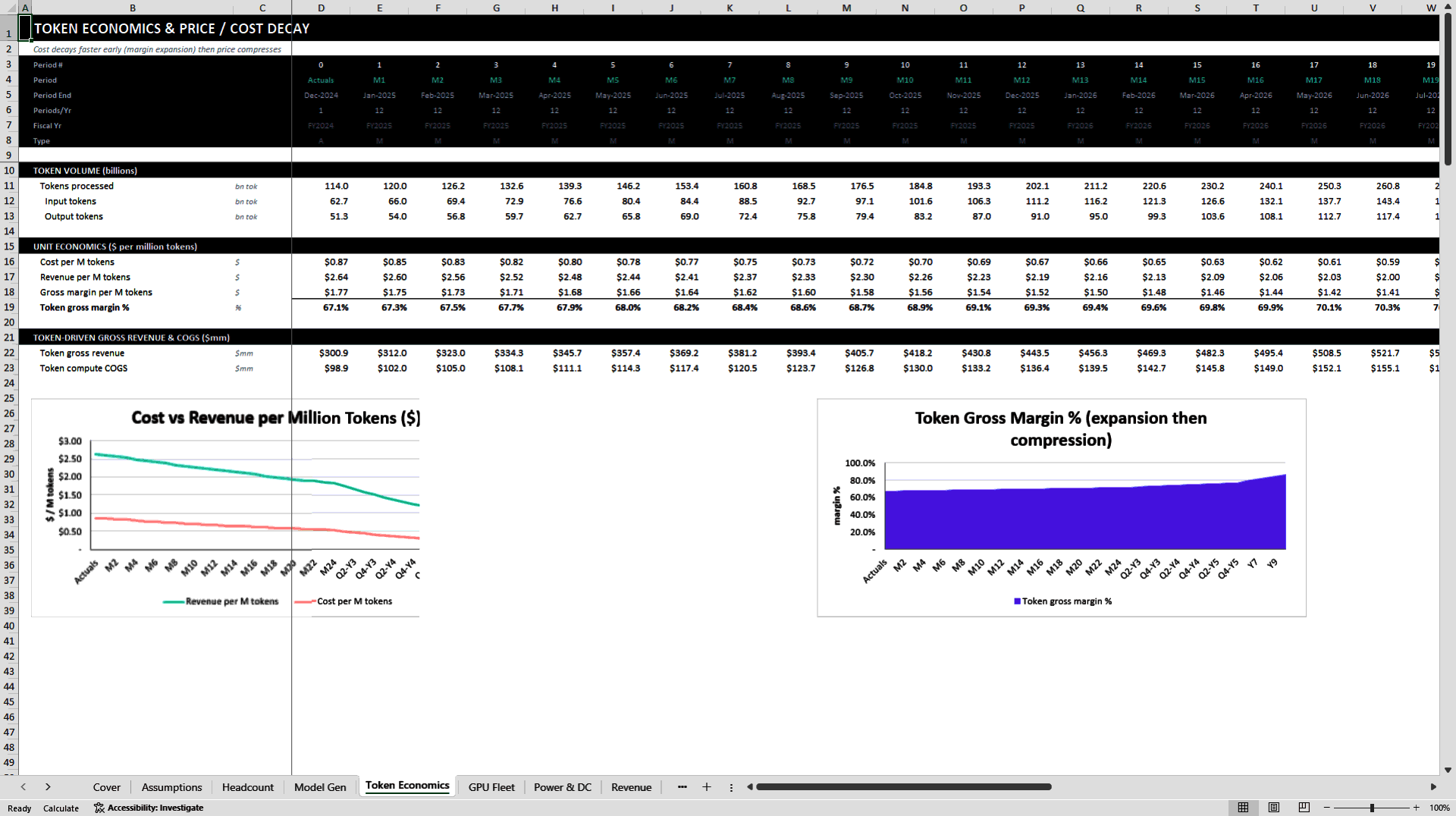The width and height of the screenshot is (1456, 816).
Task: Select row 22 header
Action: point(9,353)
